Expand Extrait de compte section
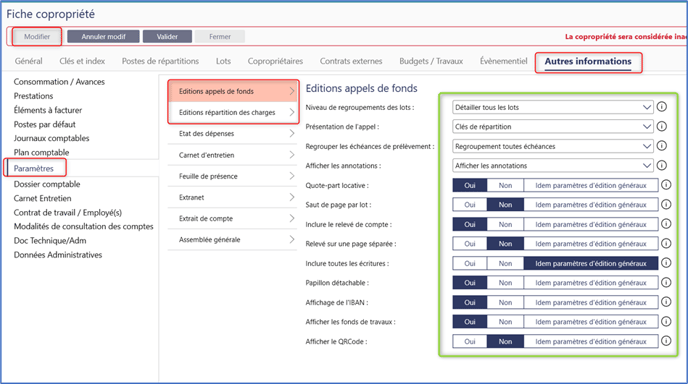The width and height of the screenshot is (688, 384). click(x=233, y=218)
